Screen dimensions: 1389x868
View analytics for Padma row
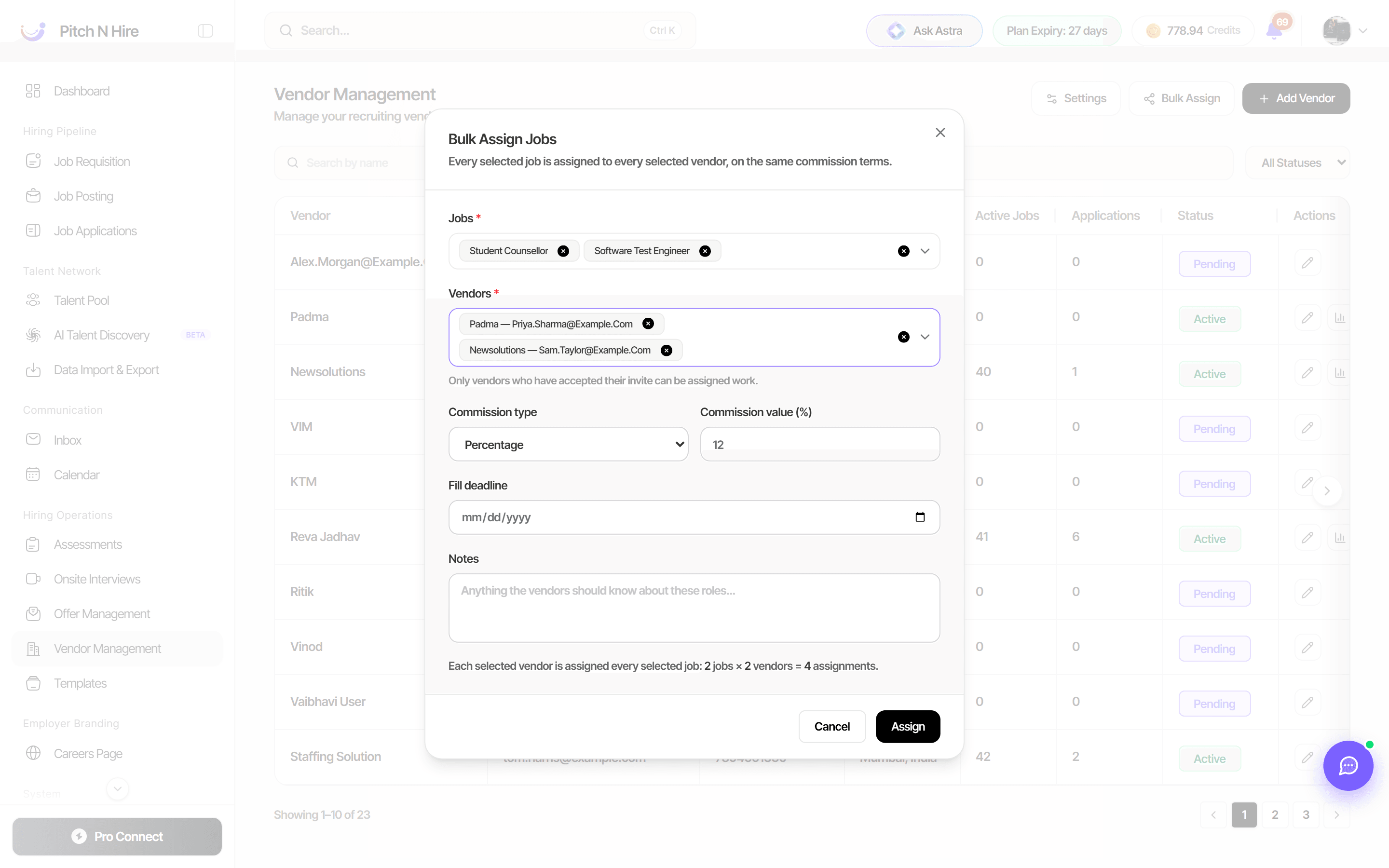point(1340,318)
